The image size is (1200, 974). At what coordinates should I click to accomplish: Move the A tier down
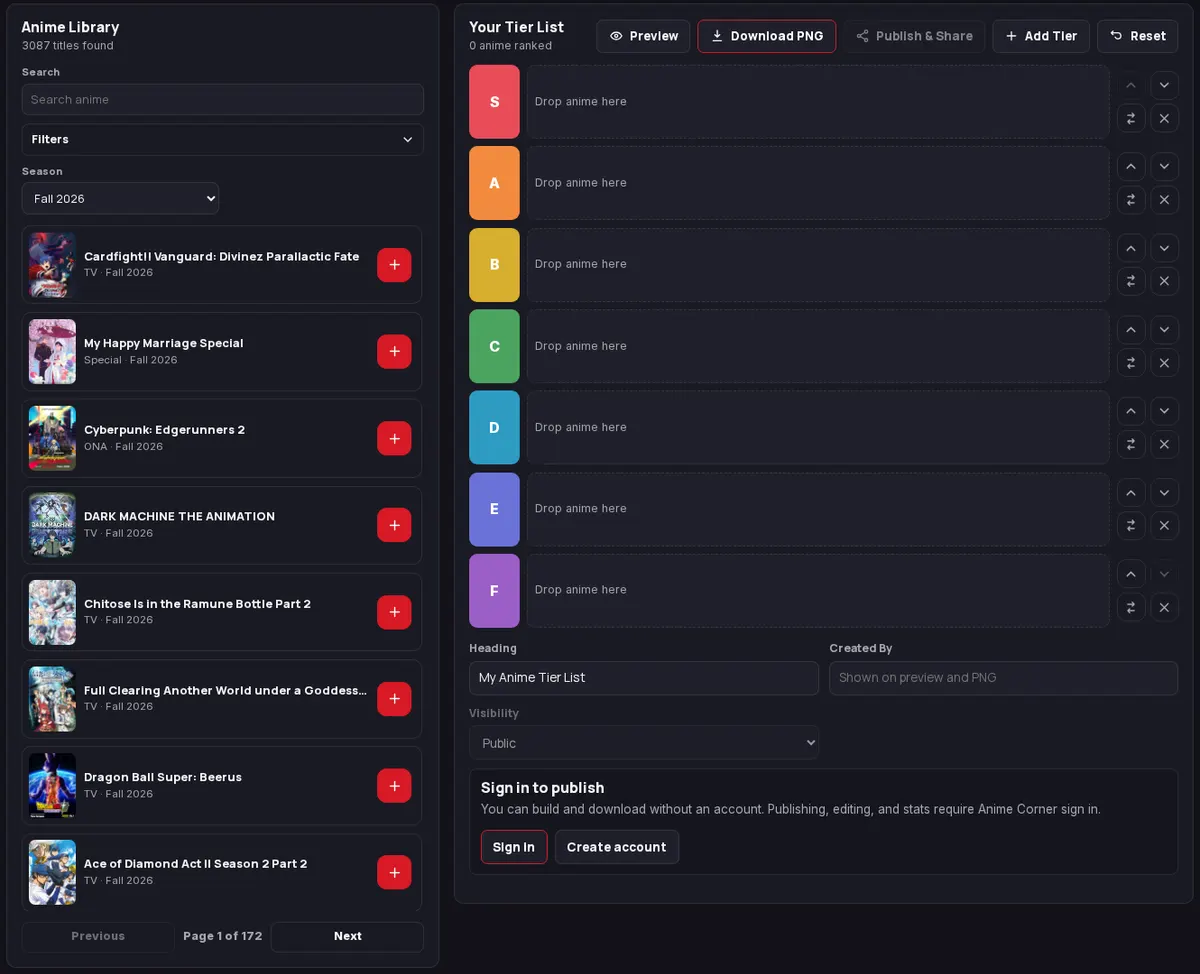pyautogui.click(x=1164, y=166)
